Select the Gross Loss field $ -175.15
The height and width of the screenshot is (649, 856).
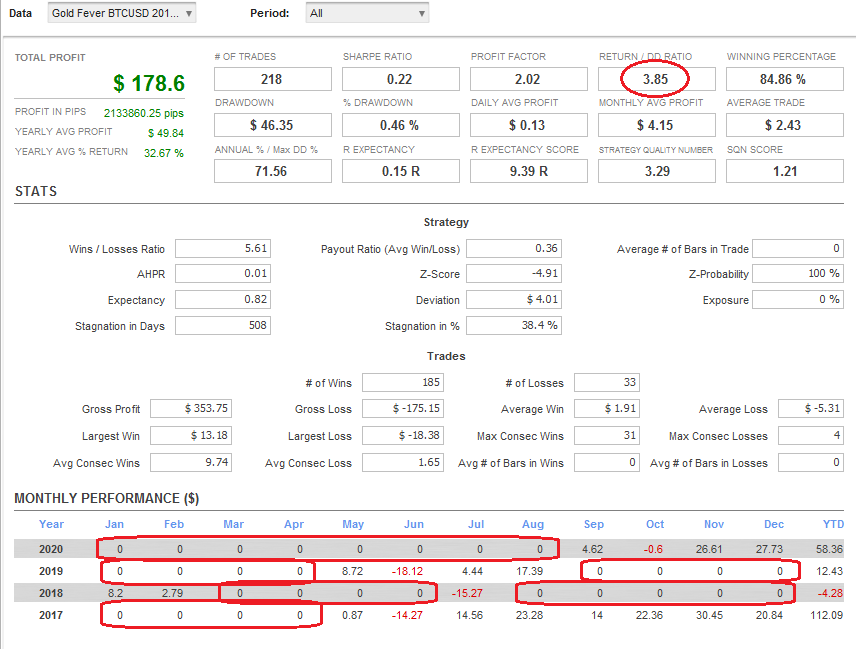tap(403, 408)
